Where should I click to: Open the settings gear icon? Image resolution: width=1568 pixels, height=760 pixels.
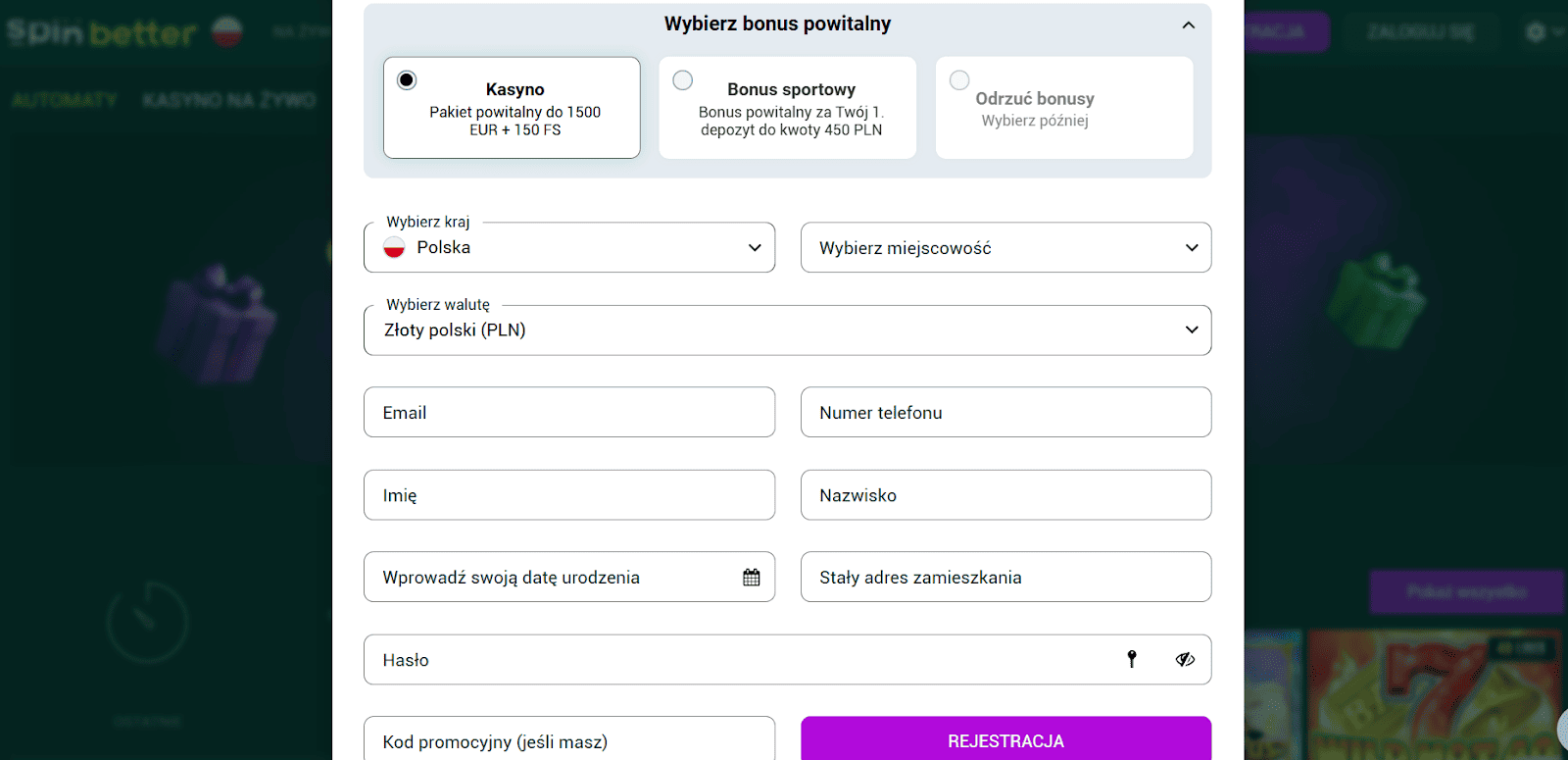(x=1536, y=32)
